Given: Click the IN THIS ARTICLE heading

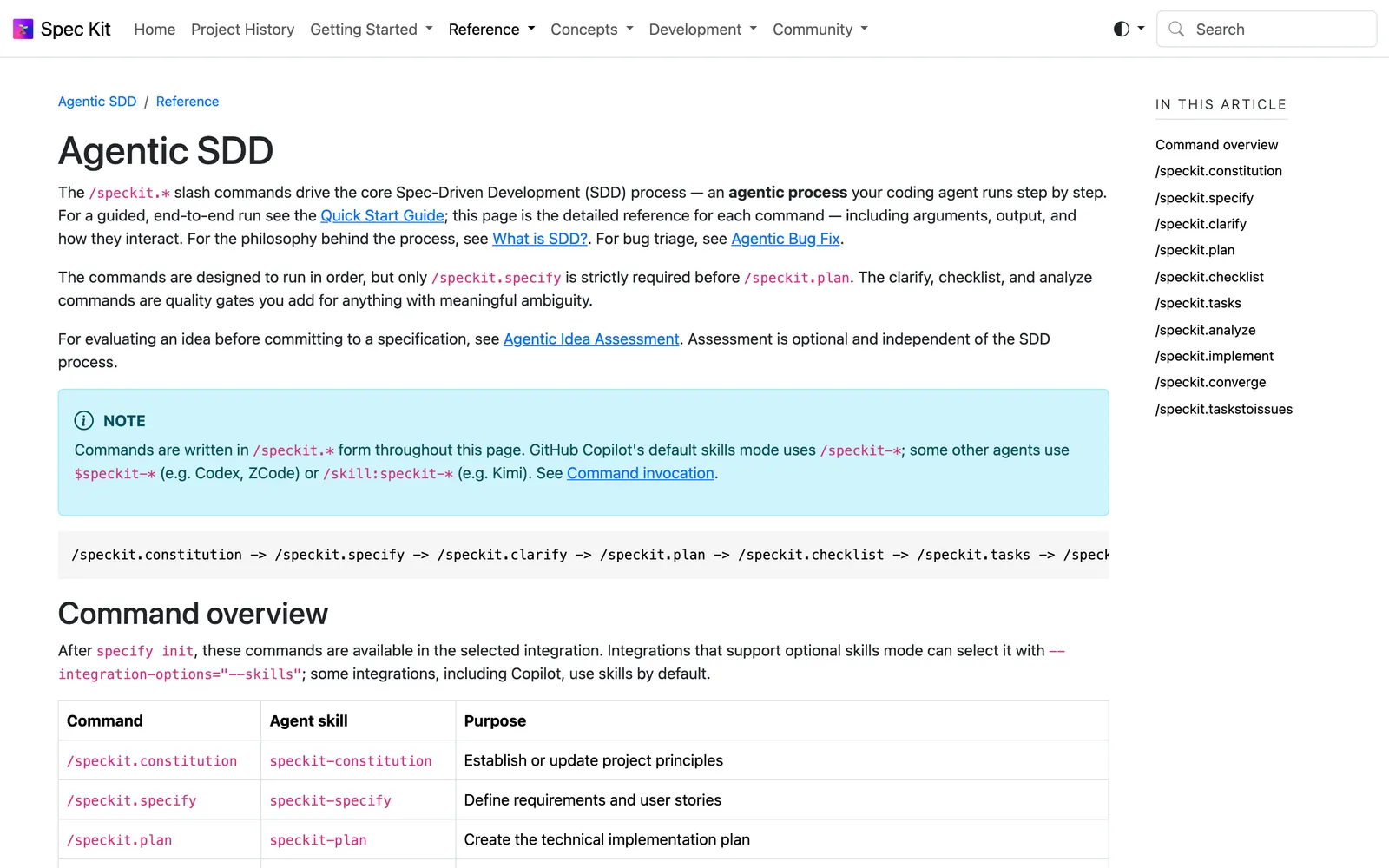Looking at the screenshot, I should (1221, 104).
